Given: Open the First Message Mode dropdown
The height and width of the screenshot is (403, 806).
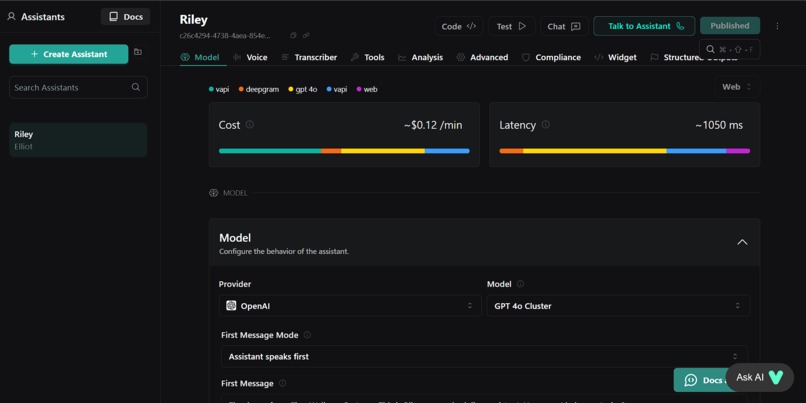Looking at the screenshot, I should [484, 356].
